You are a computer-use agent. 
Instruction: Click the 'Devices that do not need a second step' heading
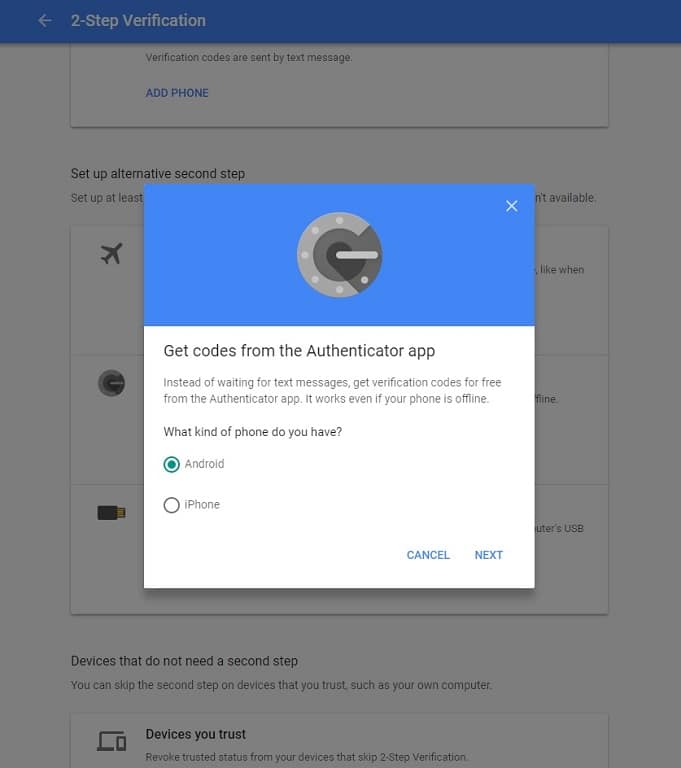coord(184,661)
